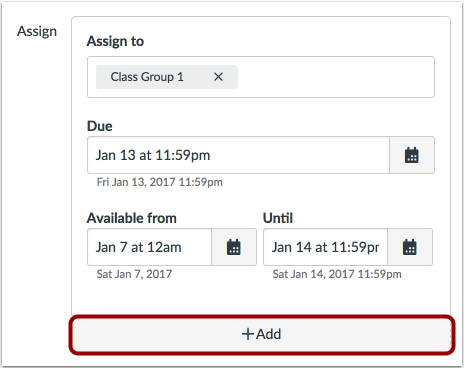This screenshot has width=464, height=368.
Task: Open the Available from calendar picker
Action: point(234,247)
